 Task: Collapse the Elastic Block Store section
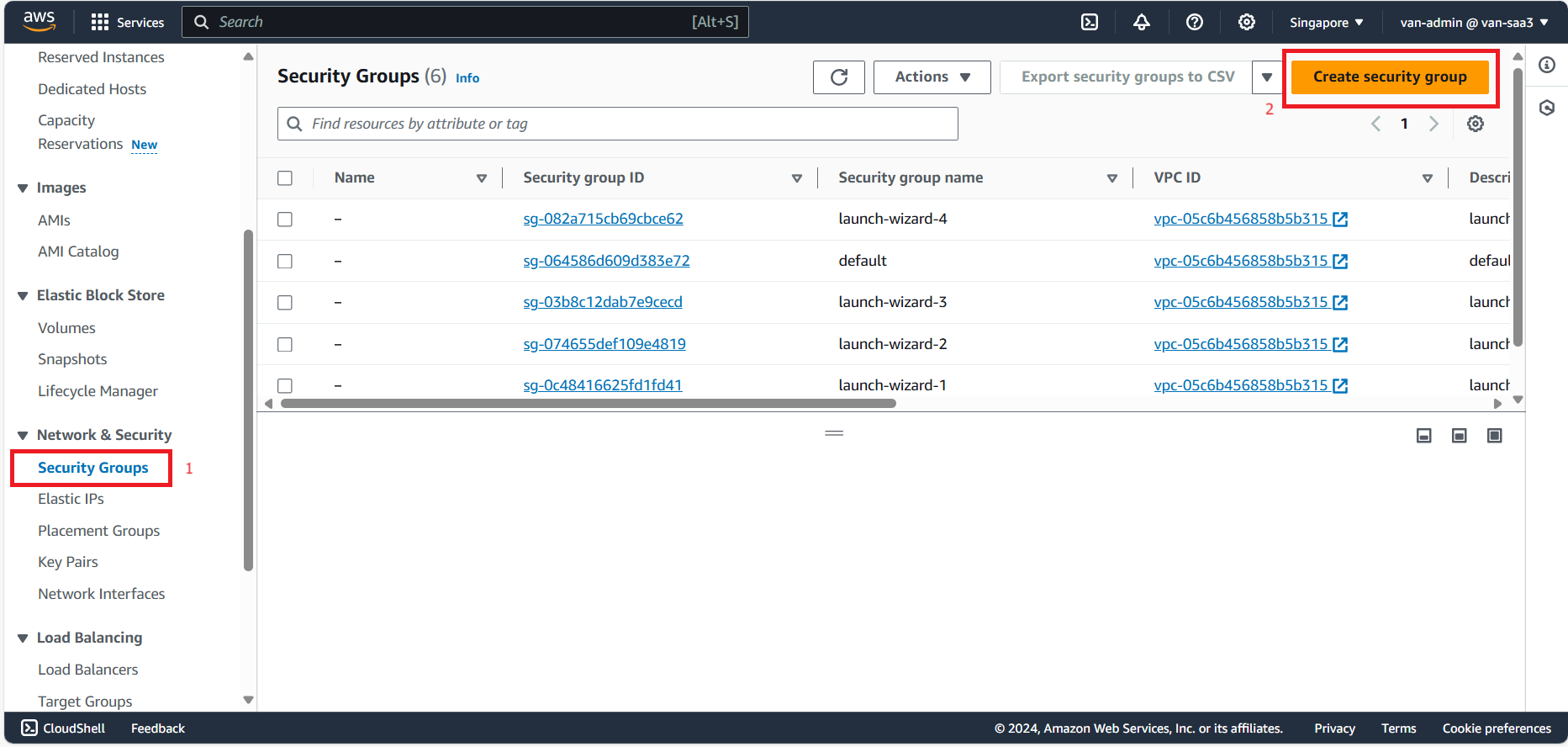click(x=23, y=296)
